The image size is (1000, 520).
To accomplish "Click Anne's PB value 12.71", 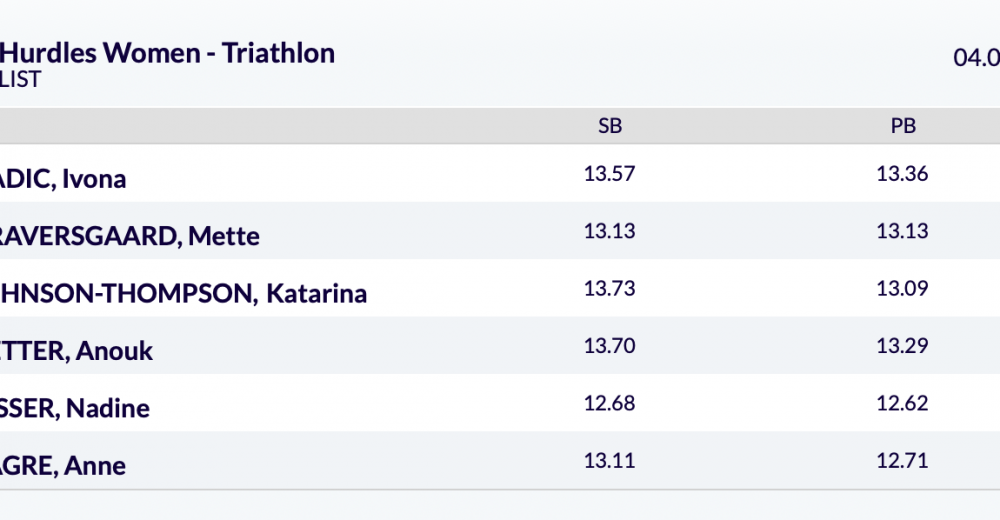I will tap(903, 461).
